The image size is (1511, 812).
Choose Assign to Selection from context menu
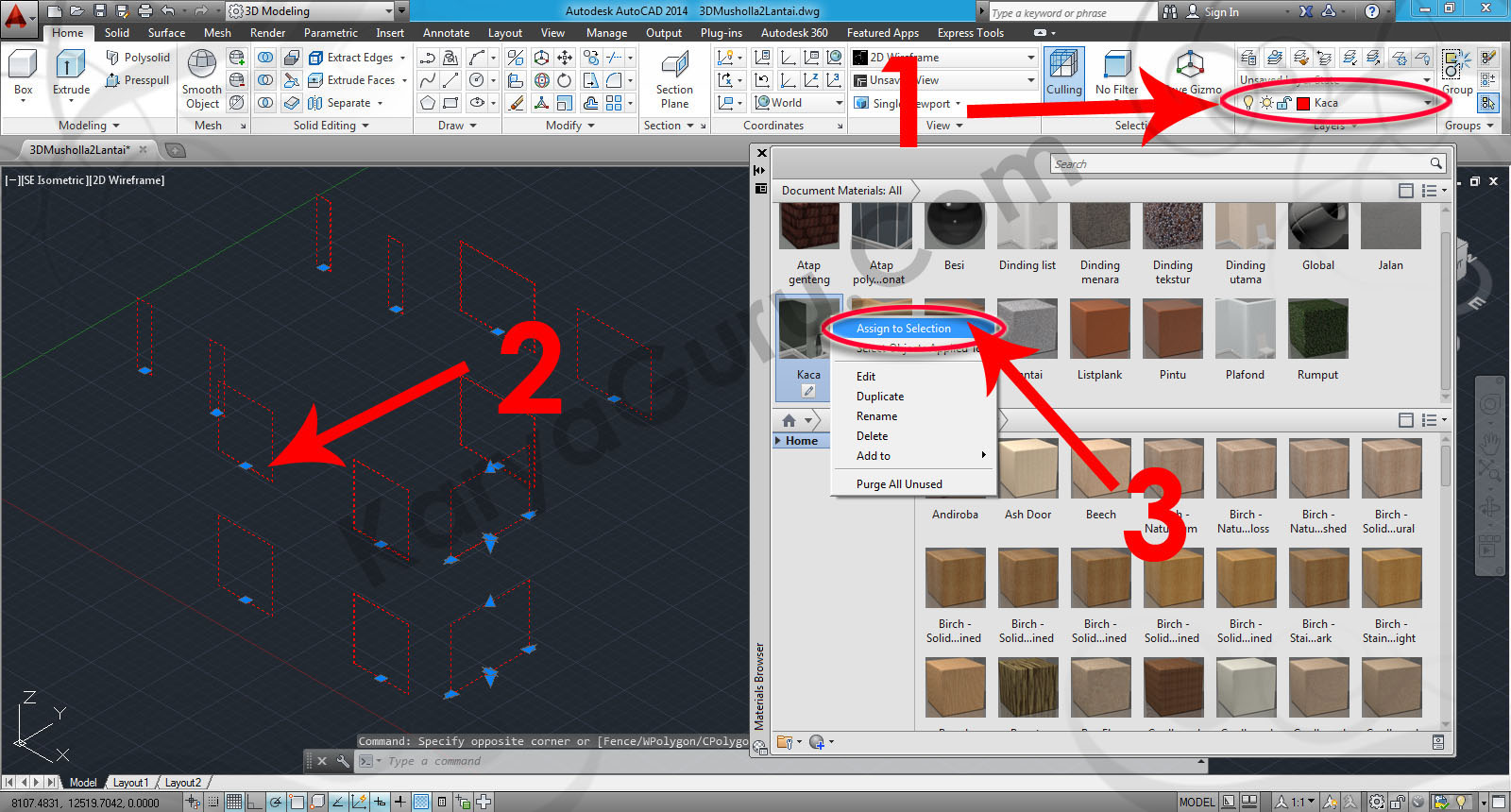[904, 329]
